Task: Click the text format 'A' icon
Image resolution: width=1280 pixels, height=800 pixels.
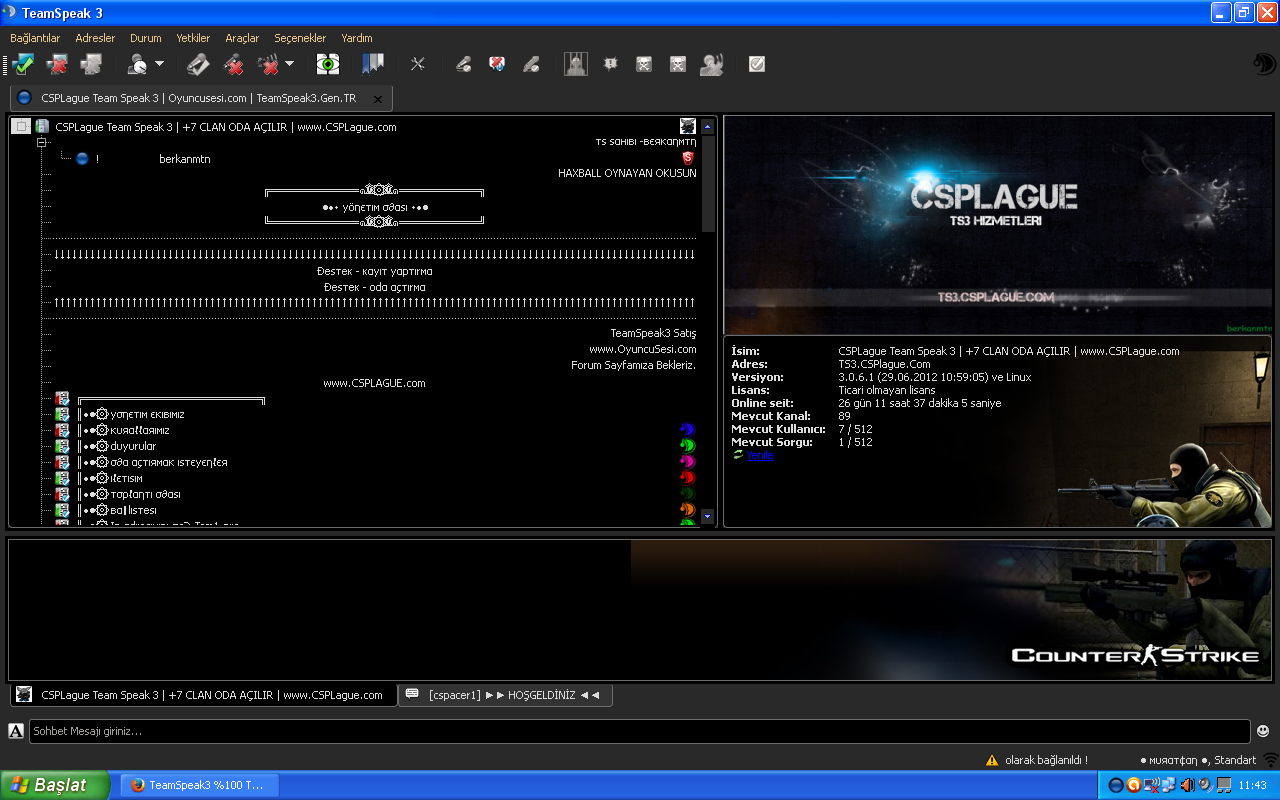Action: (x=16, y=731)
